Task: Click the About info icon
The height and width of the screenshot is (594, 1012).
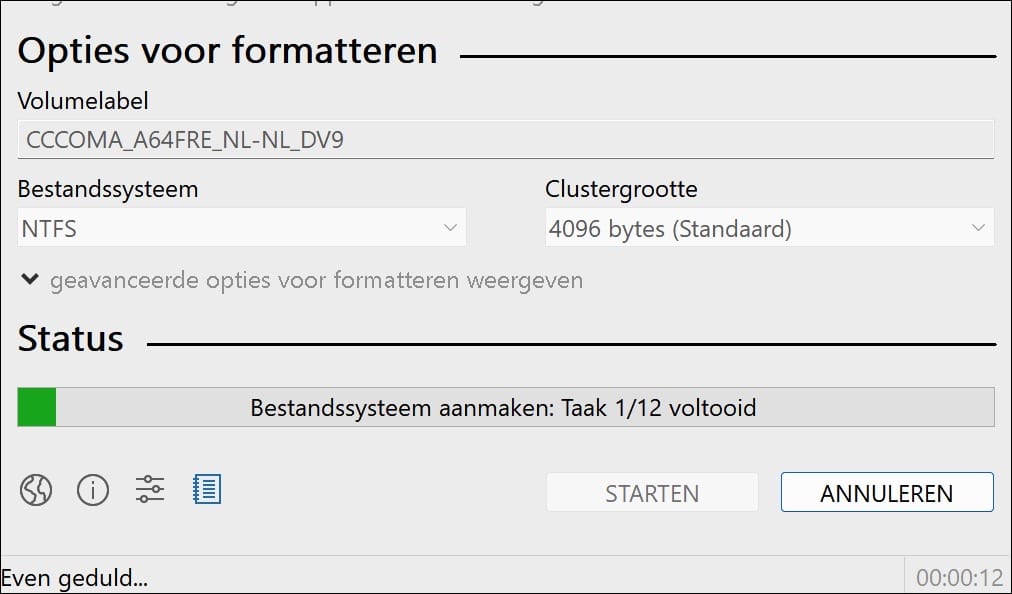Action: click(93, 490)
